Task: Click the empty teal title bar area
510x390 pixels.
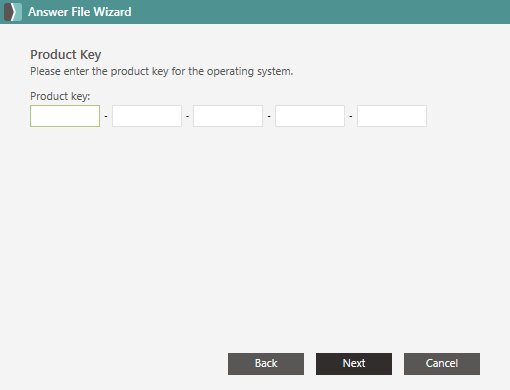Action: pyautogui.click(x=320, y=12)
